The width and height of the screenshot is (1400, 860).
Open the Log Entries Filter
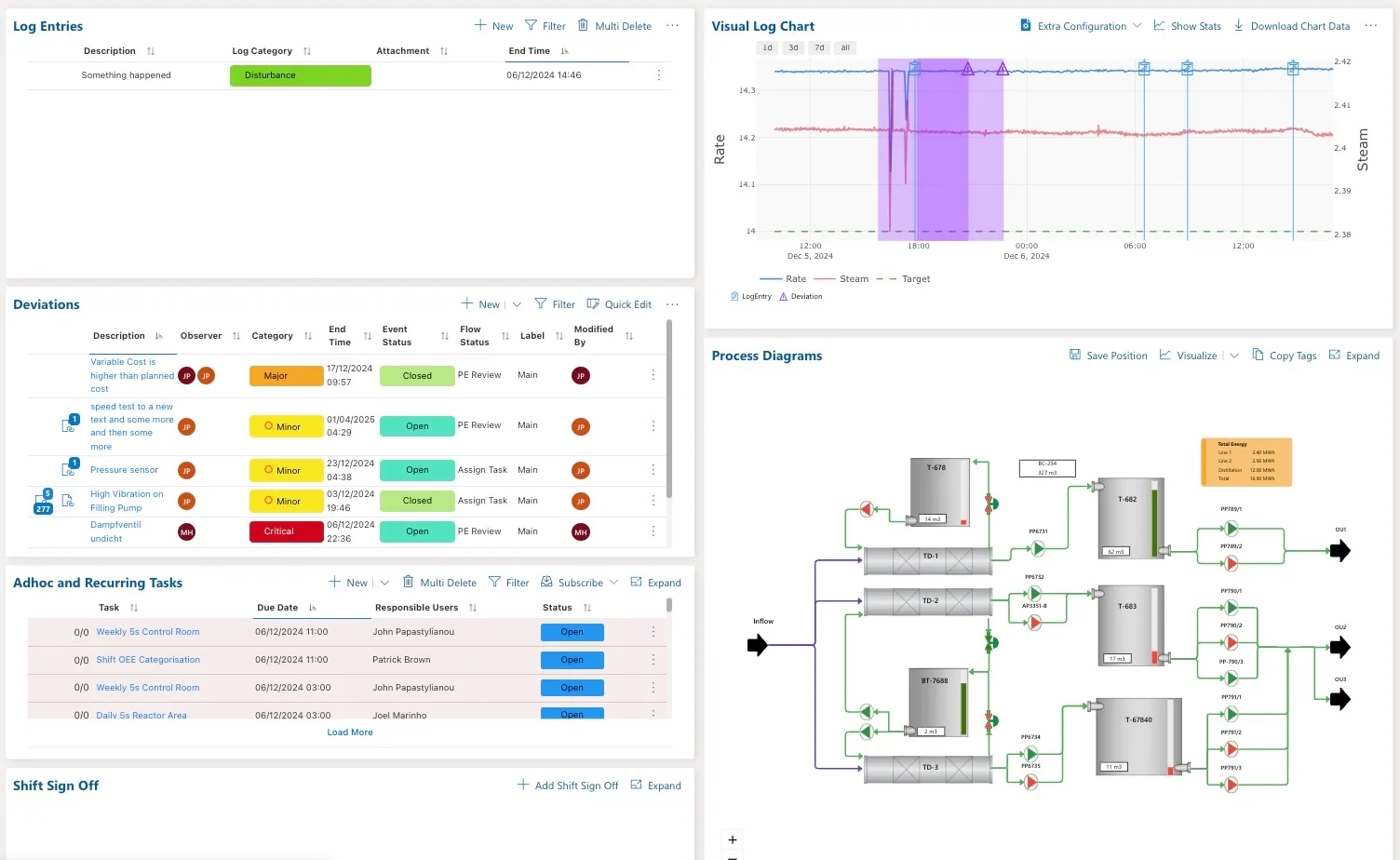[x=545, y=26]
